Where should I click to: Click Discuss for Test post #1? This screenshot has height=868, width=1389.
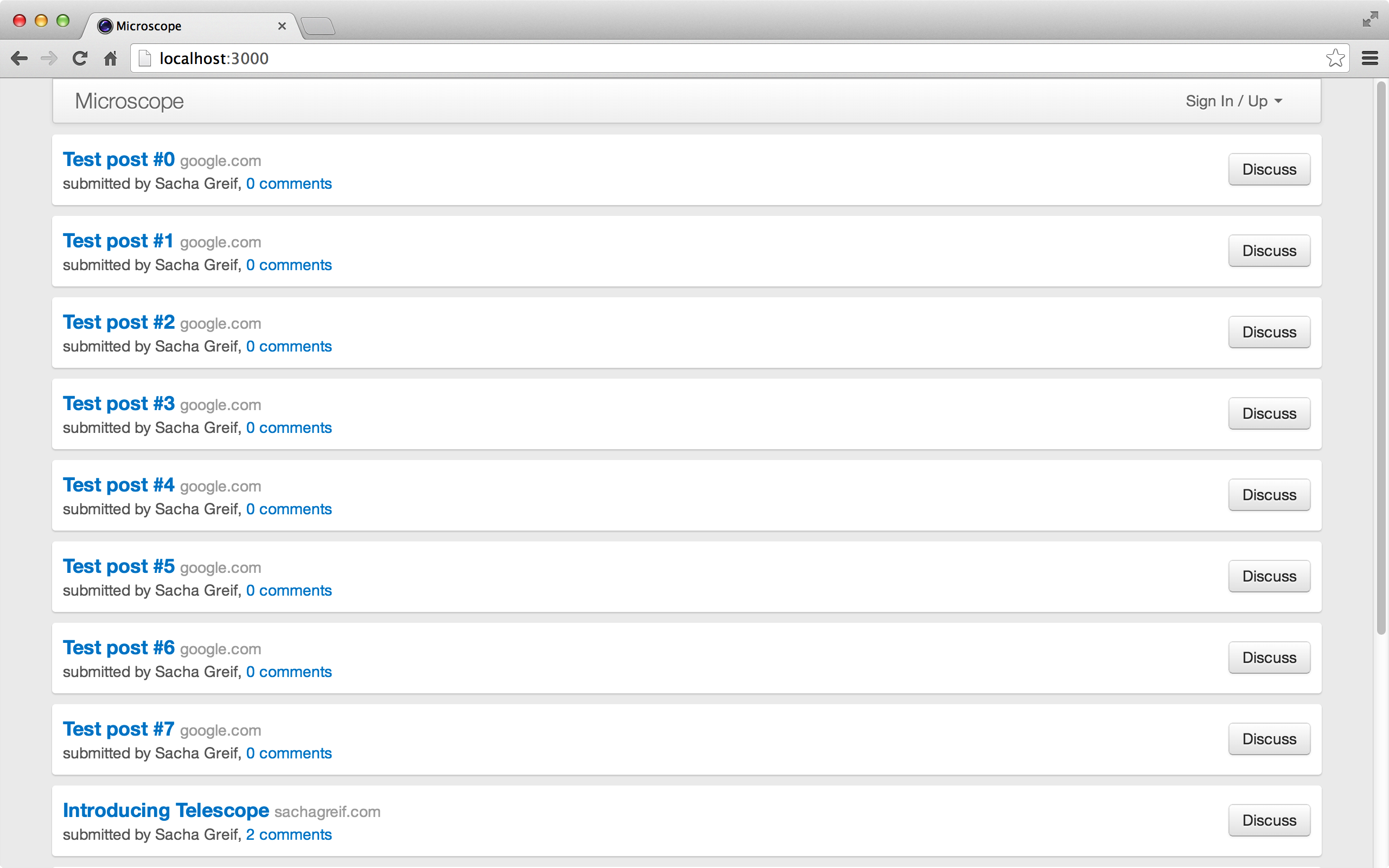coord(1269,251)
